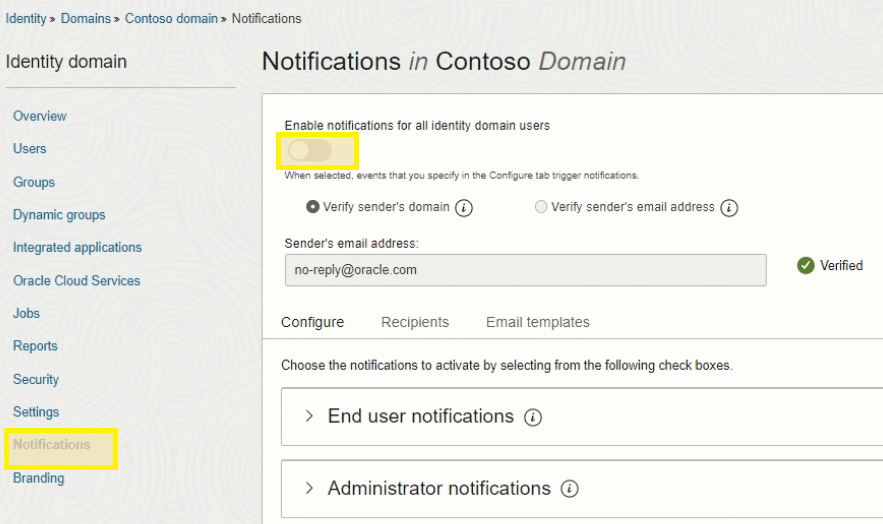Open info icon beside Verify sender's email address
This screenshot has width=883, height=524.
coord(729,208)
